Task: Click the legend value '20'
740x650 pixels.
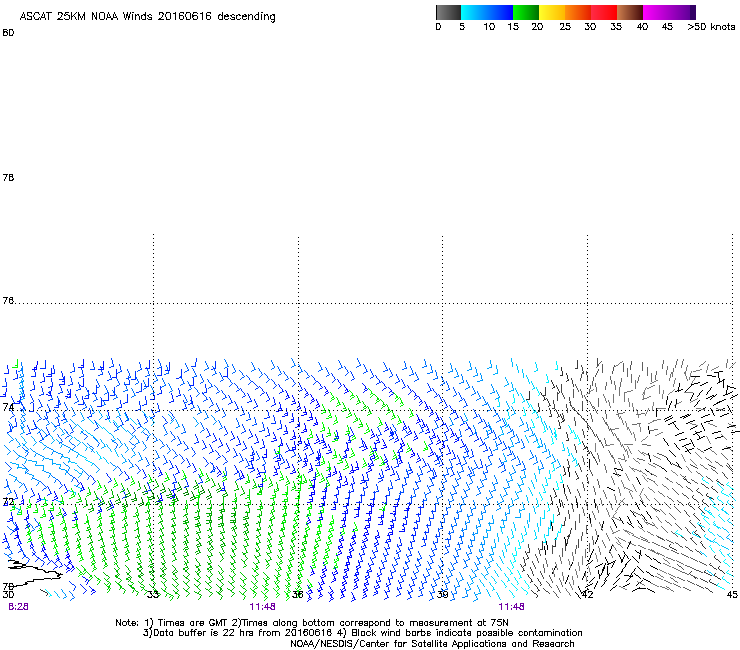Action: pos(537,27)
